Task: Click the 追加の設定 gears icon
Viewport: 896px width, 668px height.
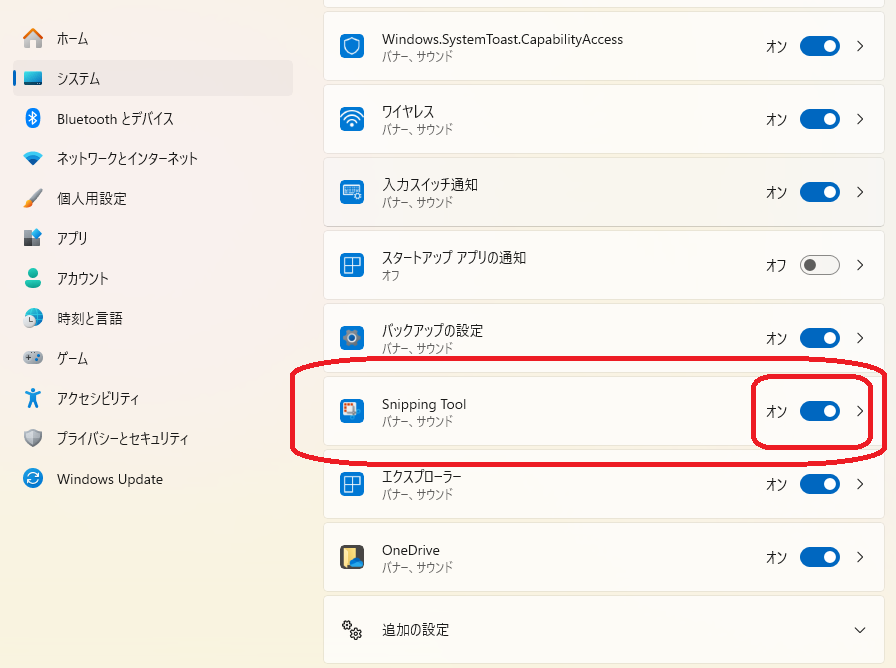Action: [352, 630]
